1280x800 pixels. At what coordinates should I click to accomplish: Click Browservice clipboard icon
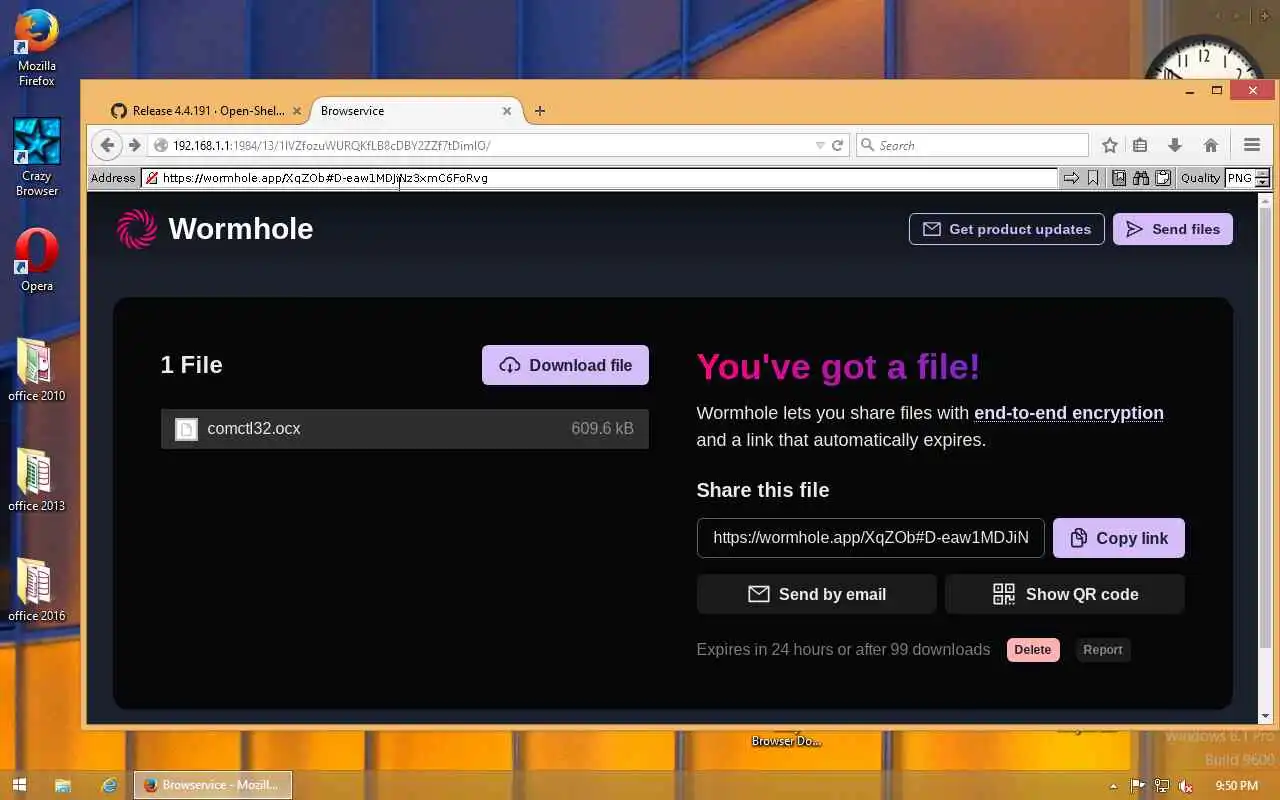click(1163, 178)
